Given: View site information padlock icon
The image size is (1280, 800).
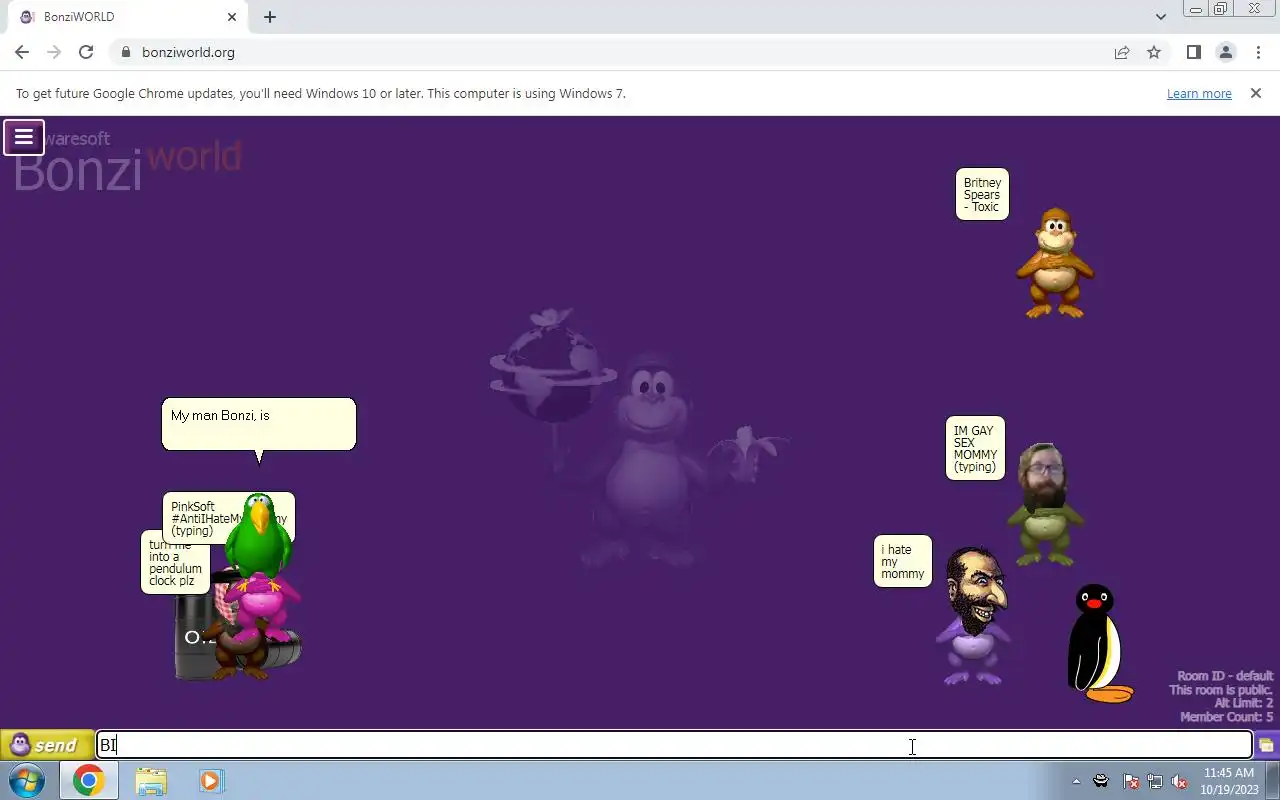Looking at the screenshot, I should pos(125,52).
